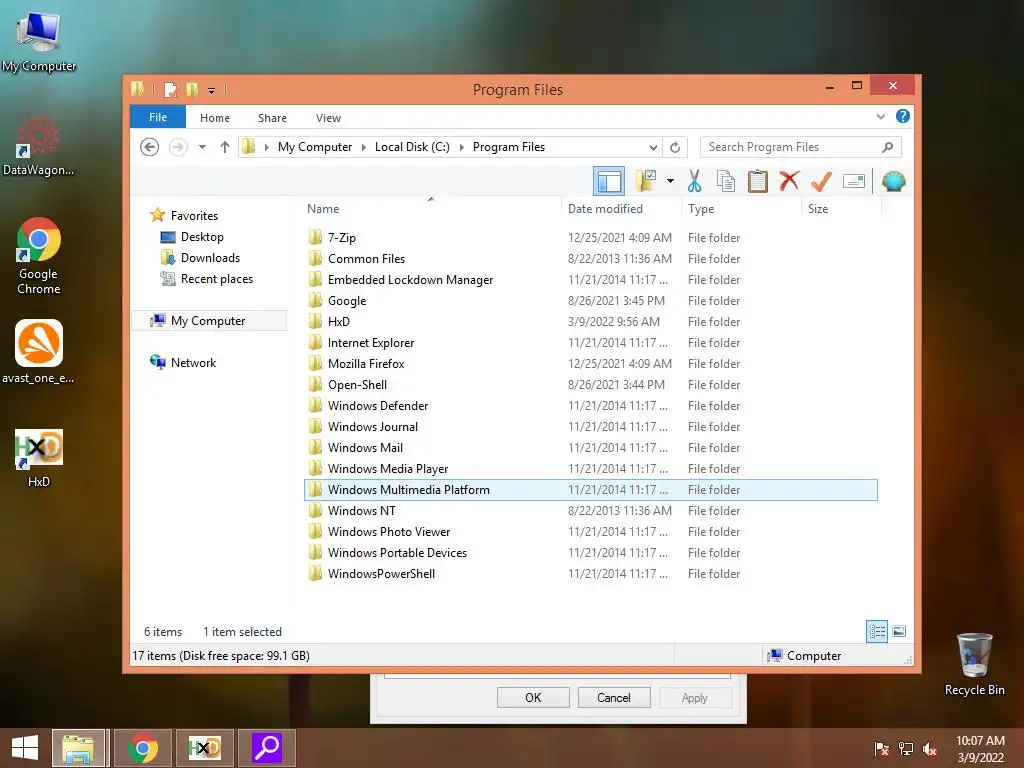Switch to large icons view icon
The width and height of the screenshot is (1024, 768).
click(899, 631)
